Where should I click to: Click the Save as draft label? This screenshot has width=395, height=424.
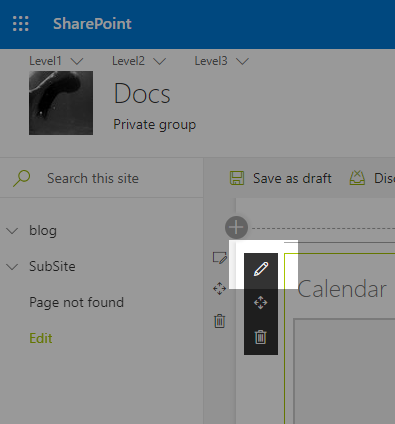pyautogui.click(x=292, y=178)
